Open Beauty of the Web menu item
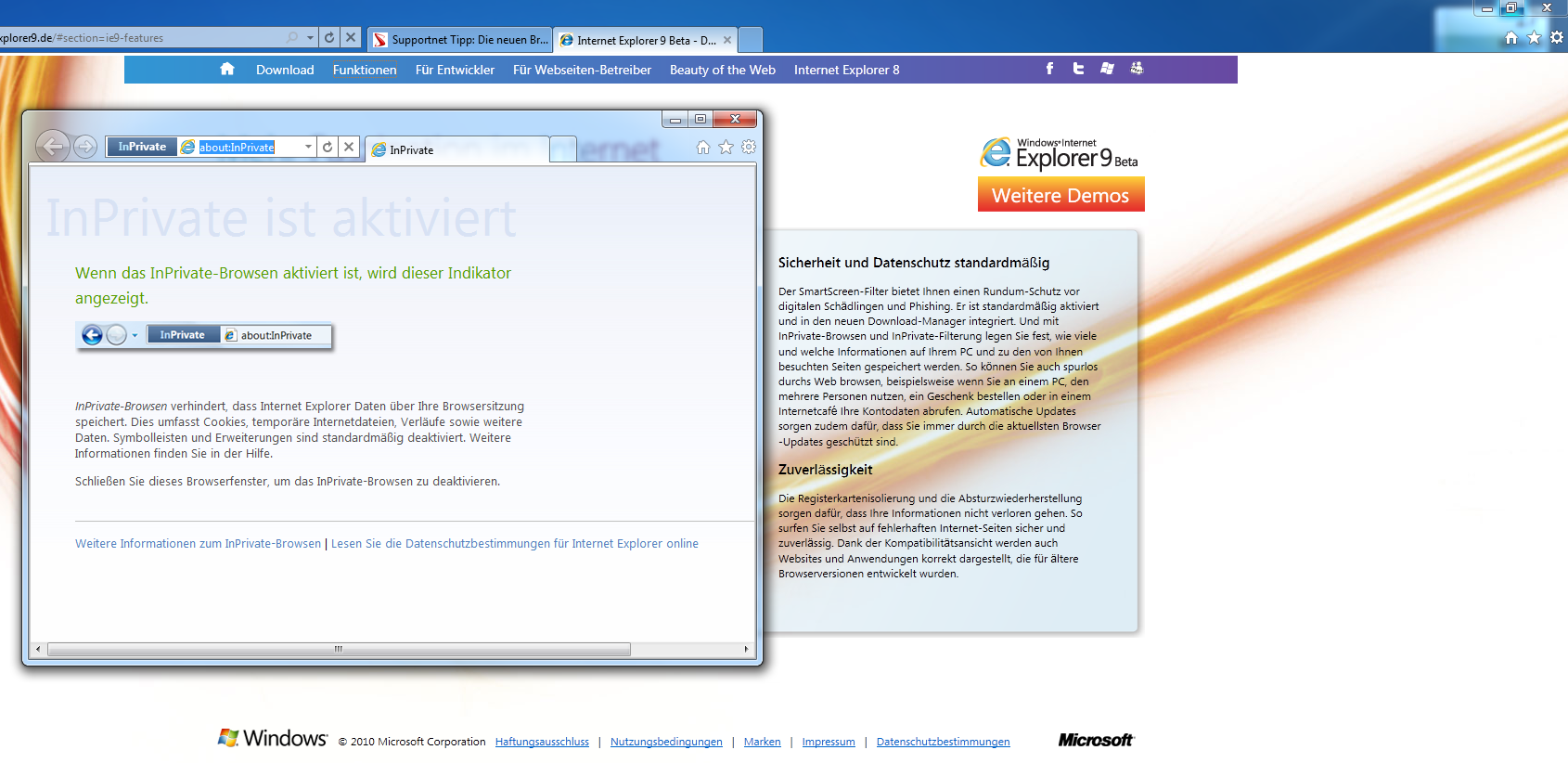The width and height of the screenshot is (1568, 763). [723, 70]
